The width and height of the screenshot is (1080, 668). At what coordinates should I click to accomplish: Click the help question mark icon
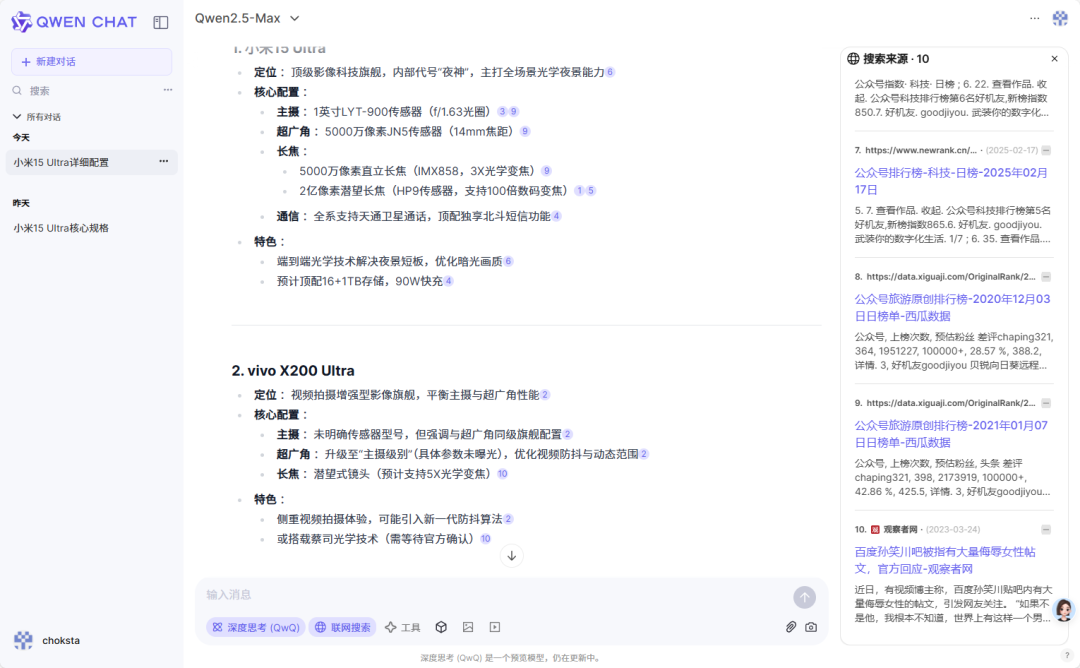pos(1067,656)
